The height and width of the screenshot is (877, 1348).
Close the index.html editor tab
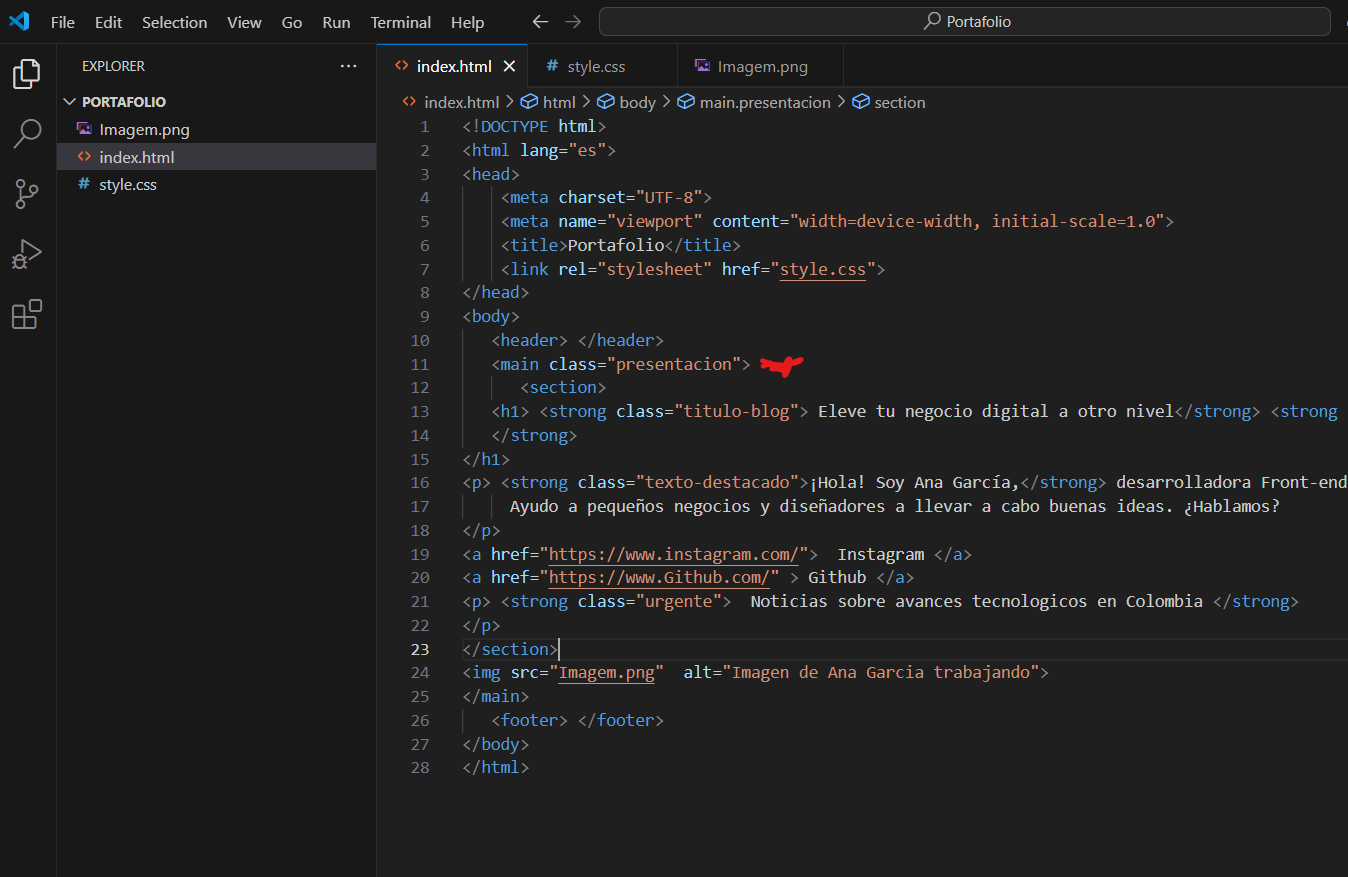click(509, 67)
